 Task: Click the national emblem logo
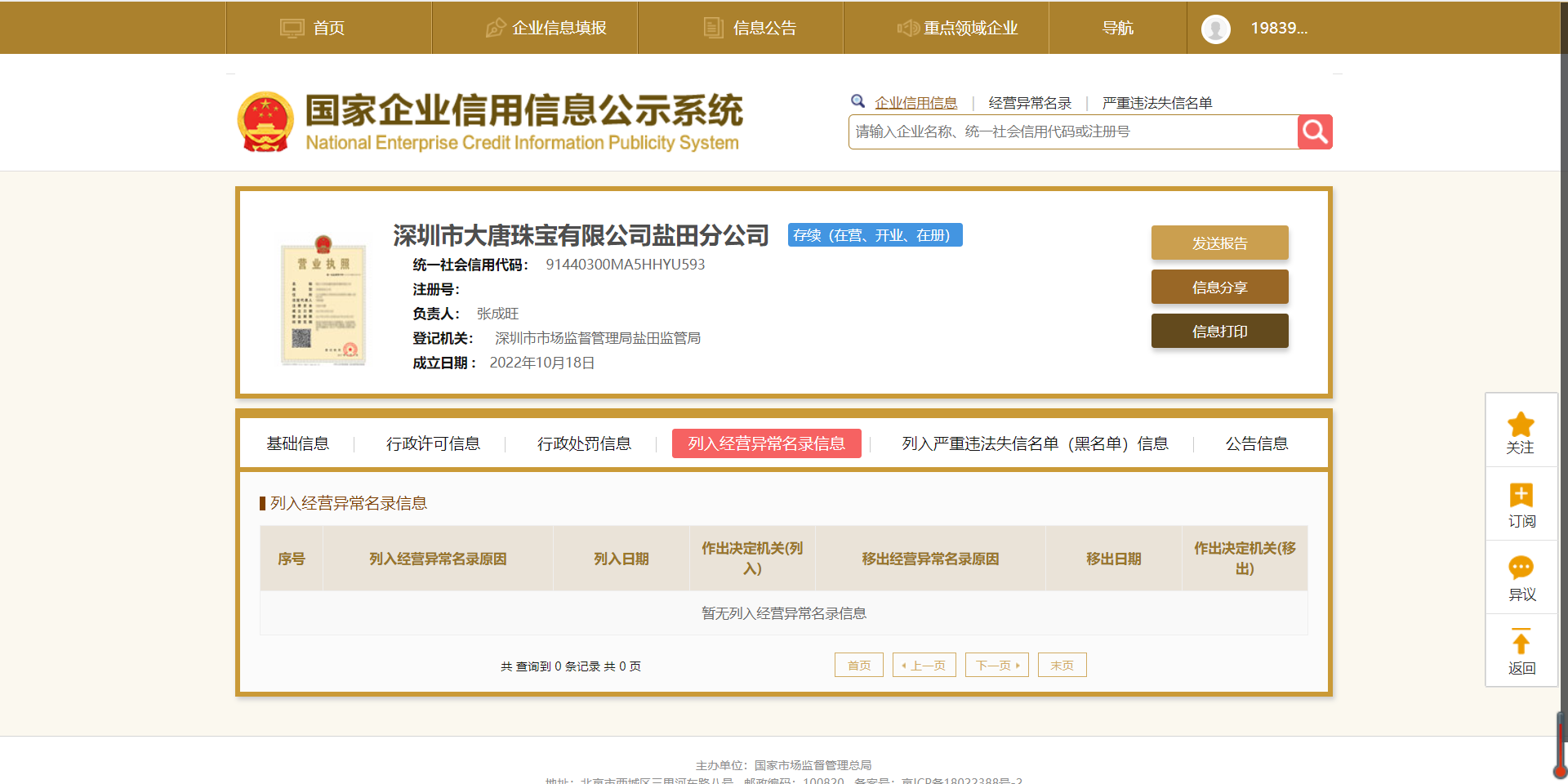pyautogui.click(x=265, y=122)
